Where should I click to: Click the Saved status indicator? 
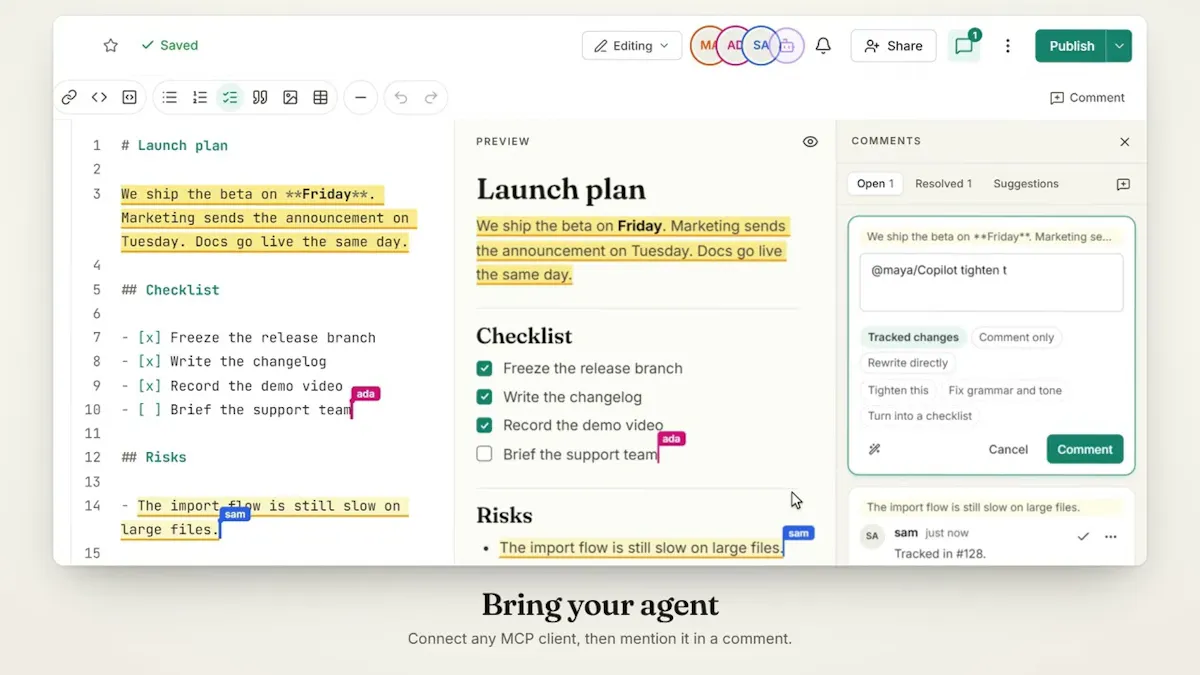click(169, 46)
